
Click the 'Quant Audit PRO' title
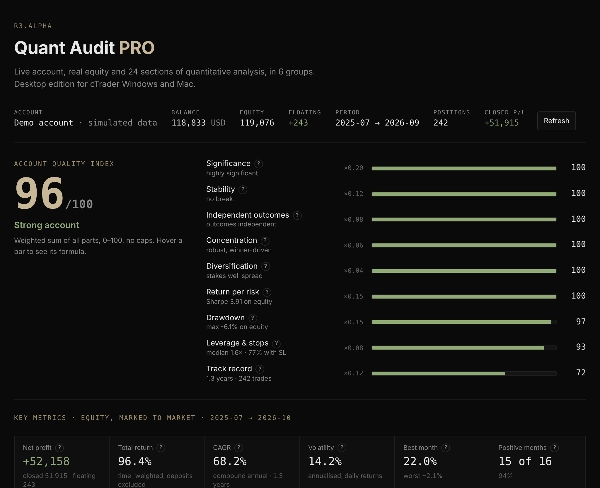84,48
